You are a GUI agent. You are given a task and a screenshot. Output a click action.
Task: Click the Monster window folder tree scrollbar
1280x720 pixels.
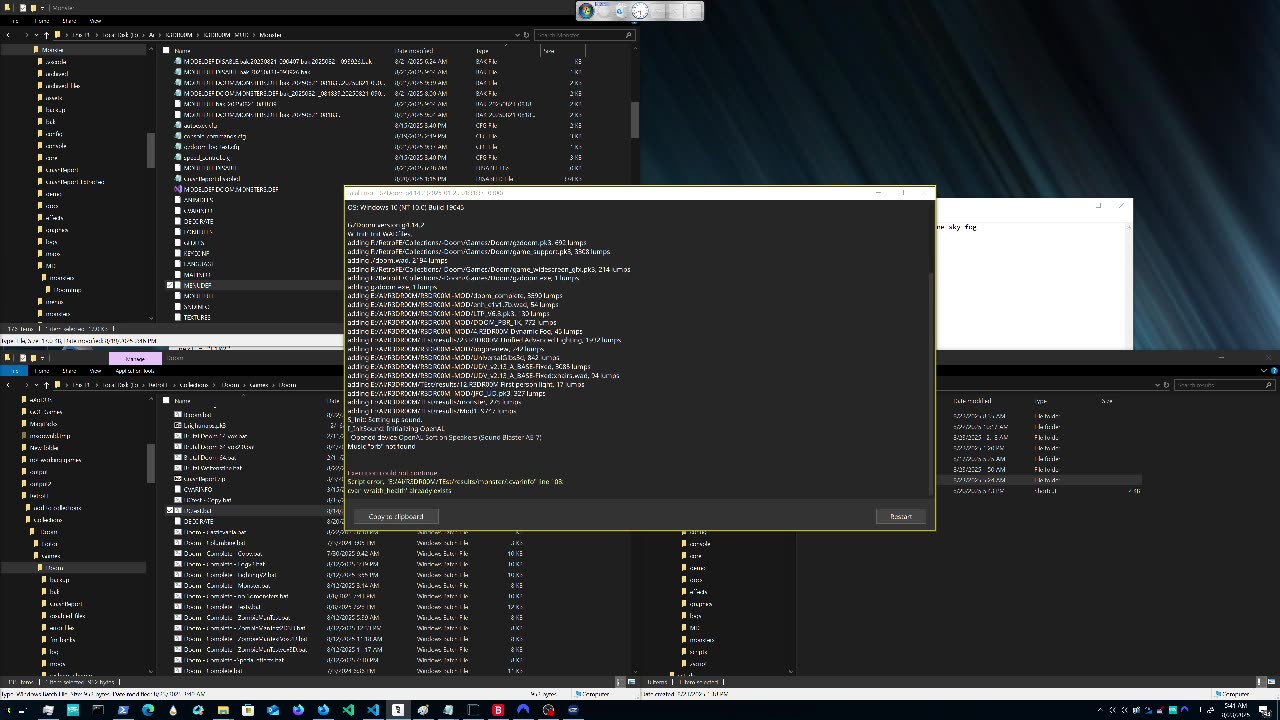[x=152, y=150]
